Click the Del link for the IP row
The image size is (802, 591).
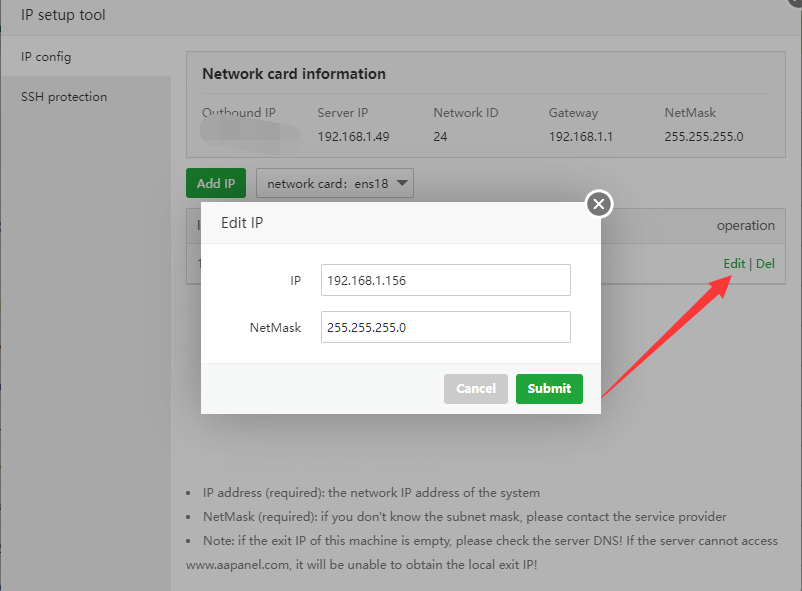pyautogui.click(x=765, y=264)
